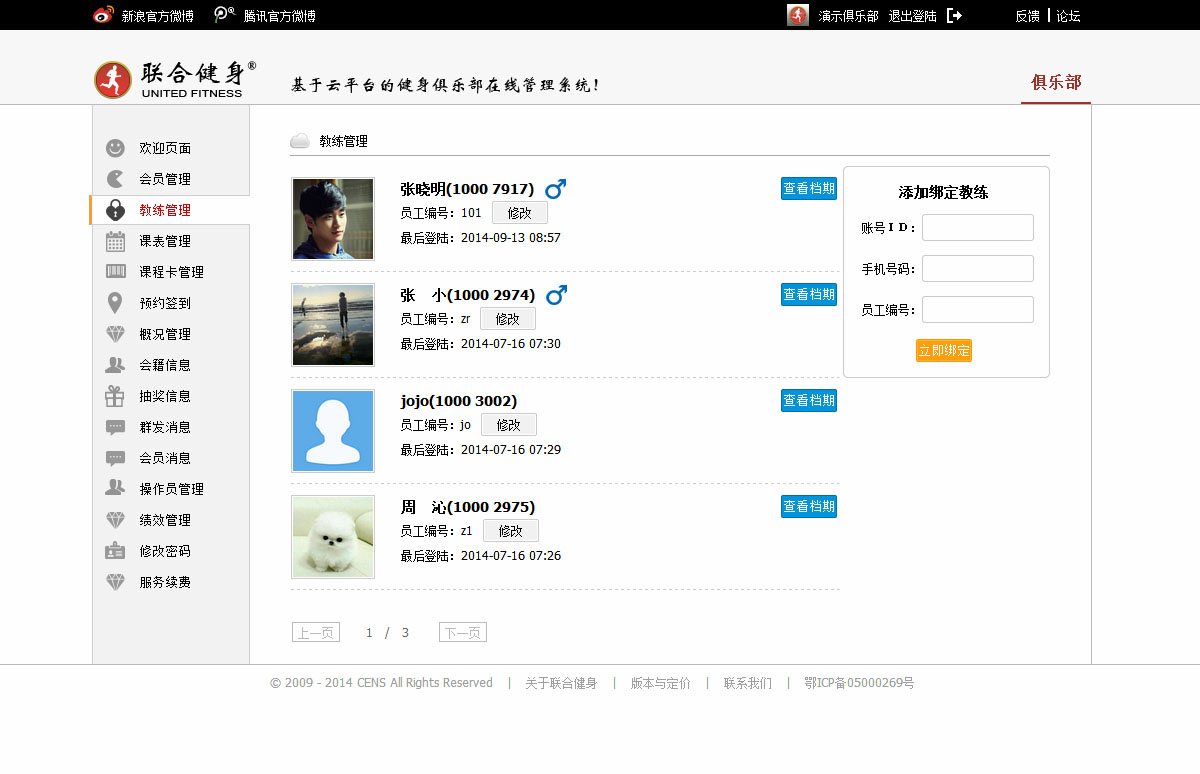
Task: Click the speech bubble icon for 群发消息
Action: (x=116, y=427)
